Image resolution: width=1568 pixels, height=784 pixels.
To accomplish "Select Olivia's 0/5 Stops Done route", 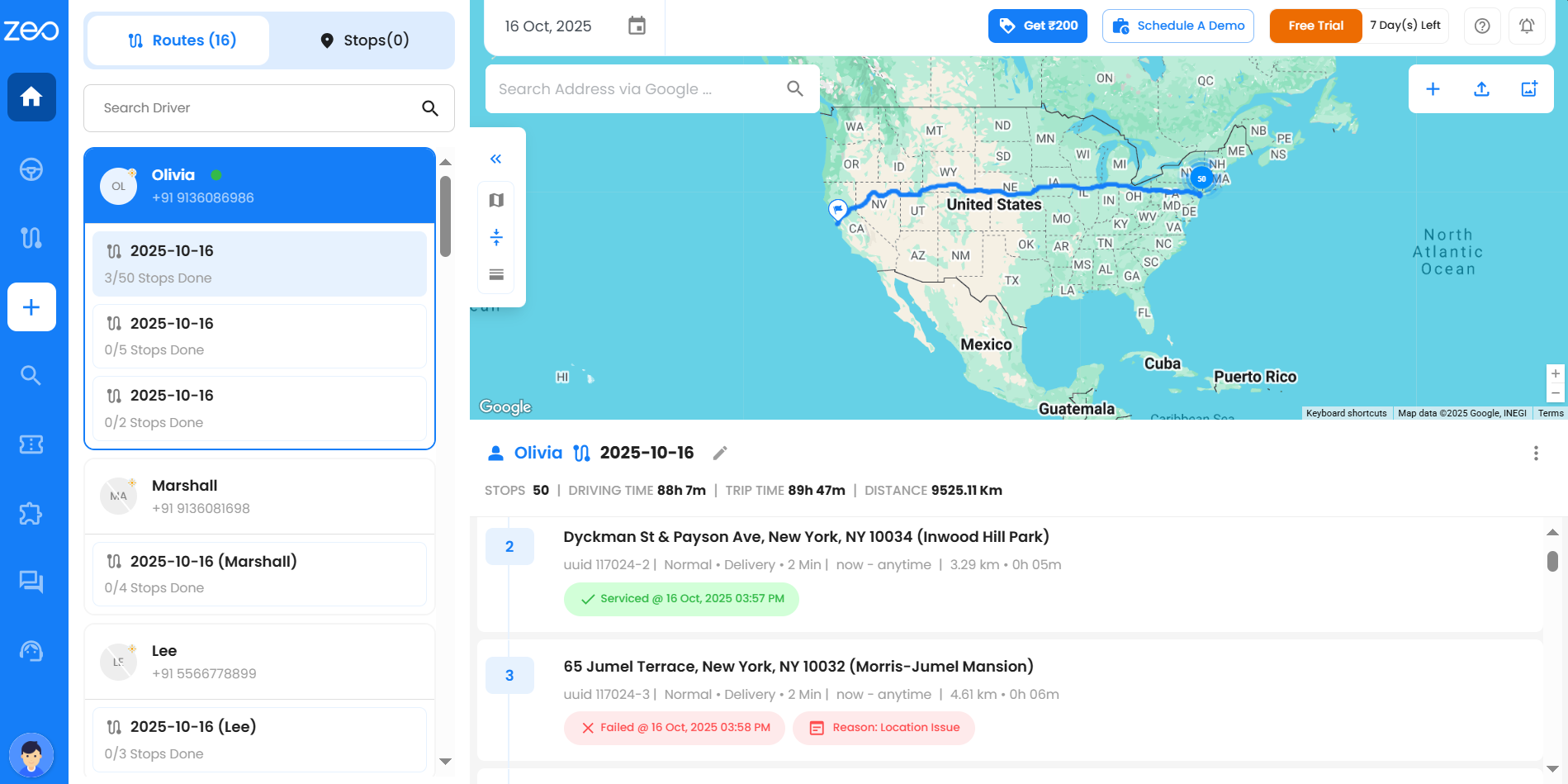I will [x=259, y=336].
